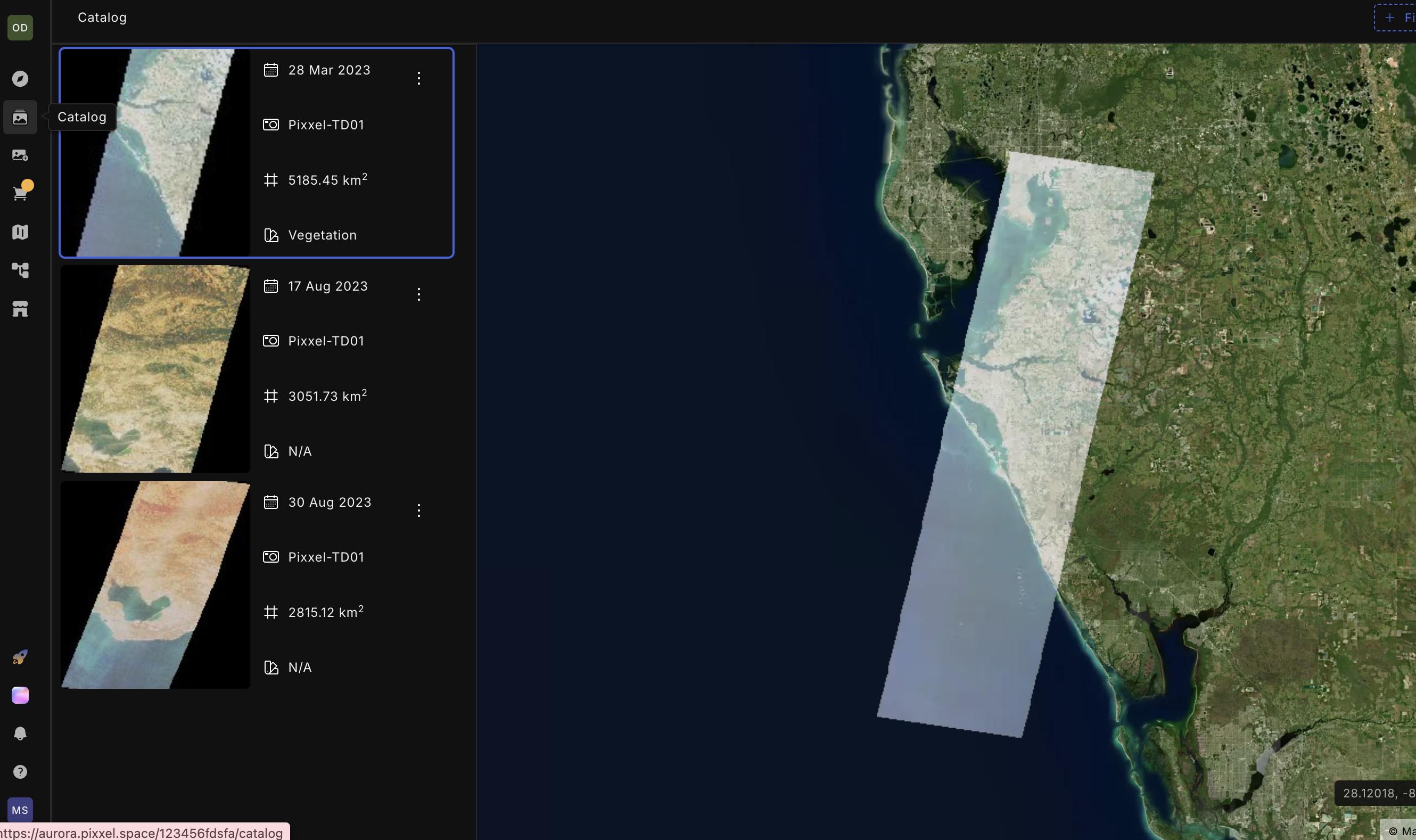Open the OD organization avatar

click(x=20, y=28)
